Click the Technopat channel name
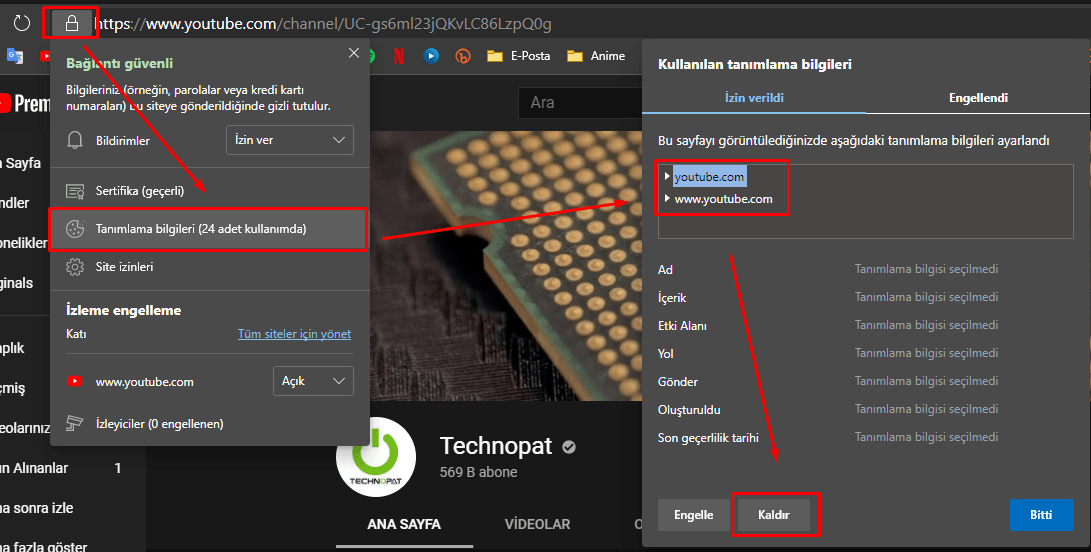Viewport: 1091px width, 552px height. click(496, 445)
